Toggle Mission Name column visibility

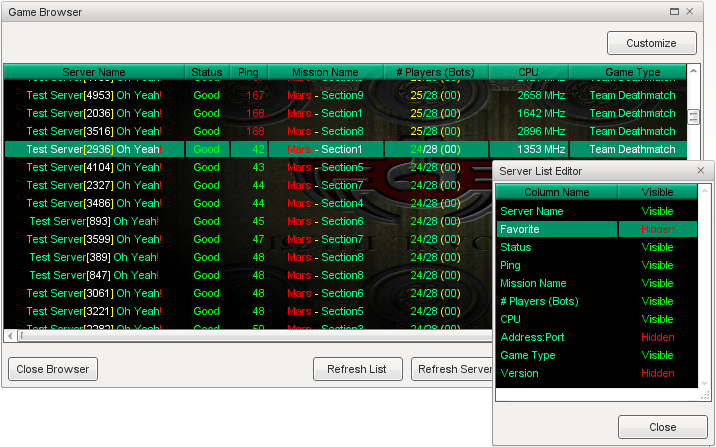(657, 283)
